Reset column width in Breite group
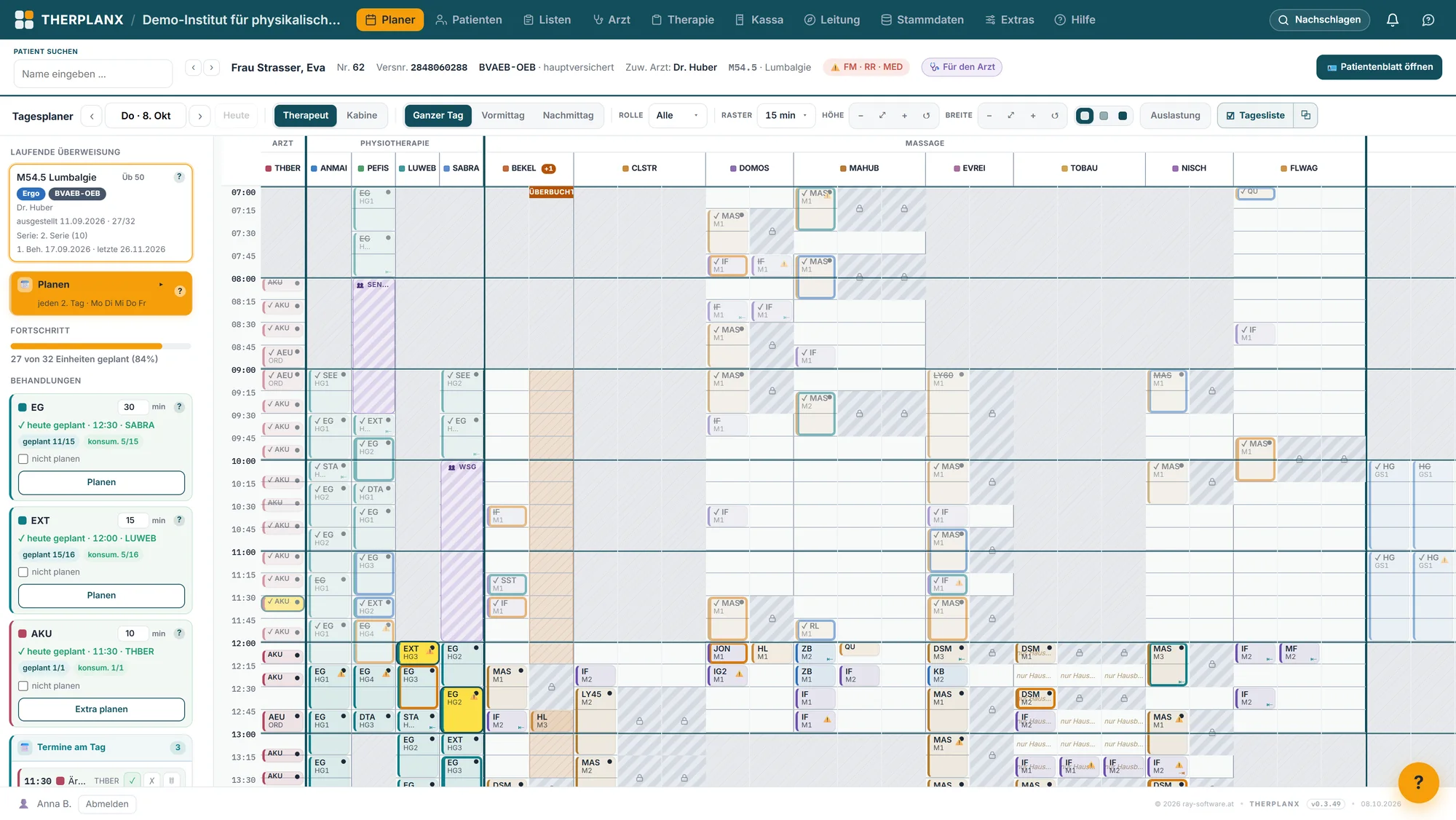 pyautogui.click(x=1054, y=116)
